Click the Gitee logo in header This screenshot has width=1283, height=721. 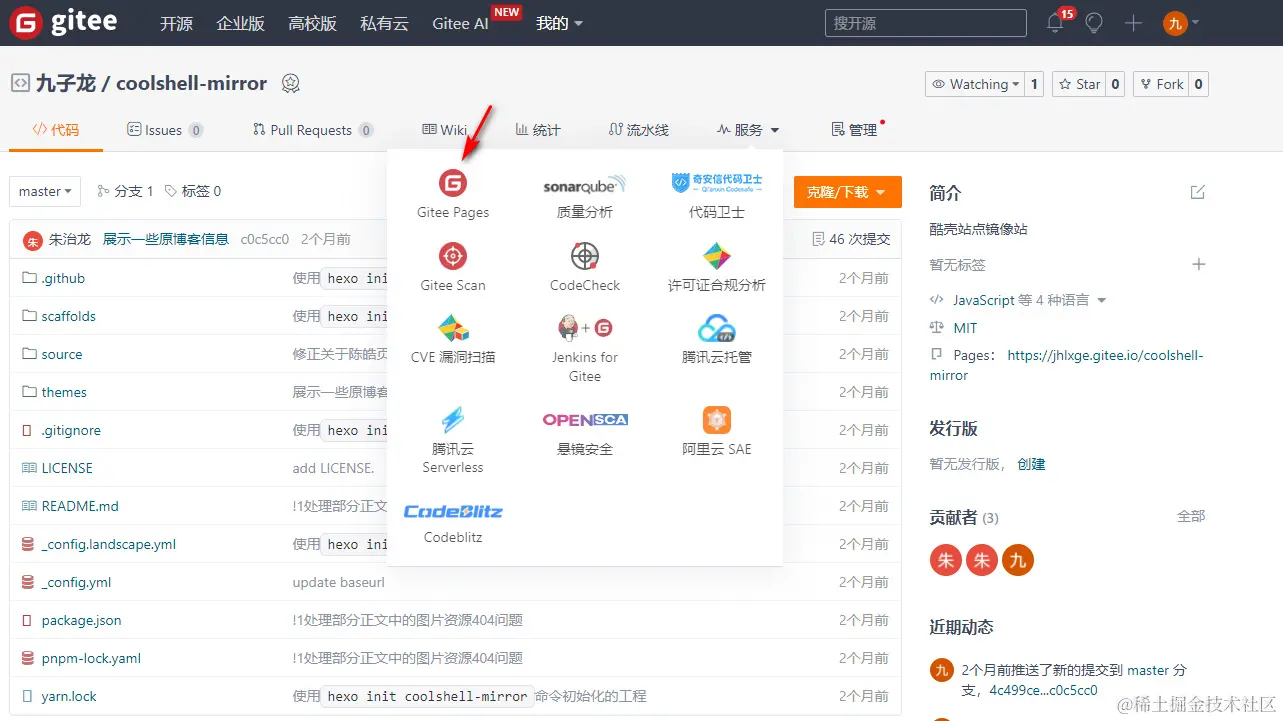coord(63,22)
